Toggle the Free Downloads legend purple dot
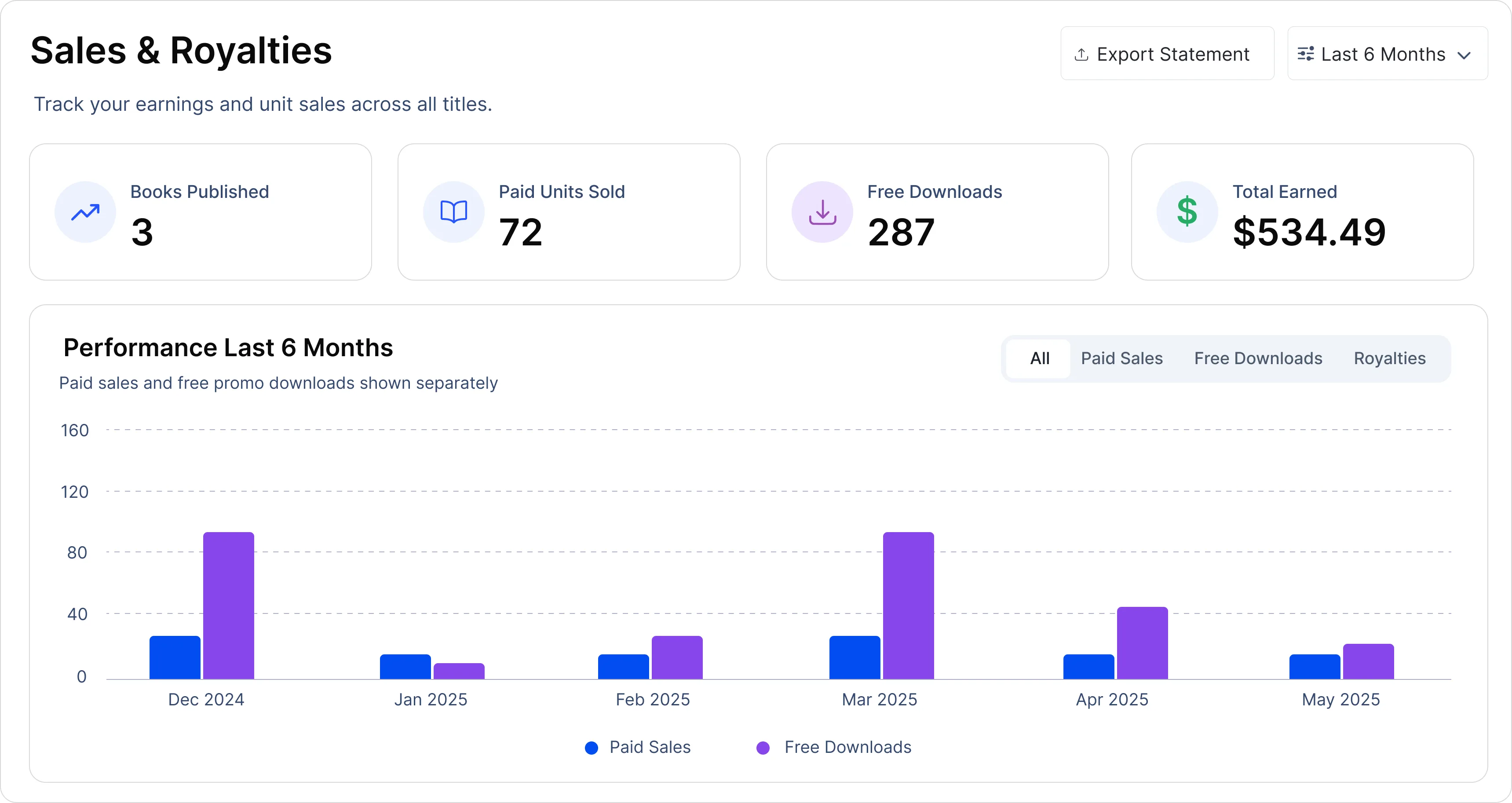 pyautogui.click(x=763, y=748)
